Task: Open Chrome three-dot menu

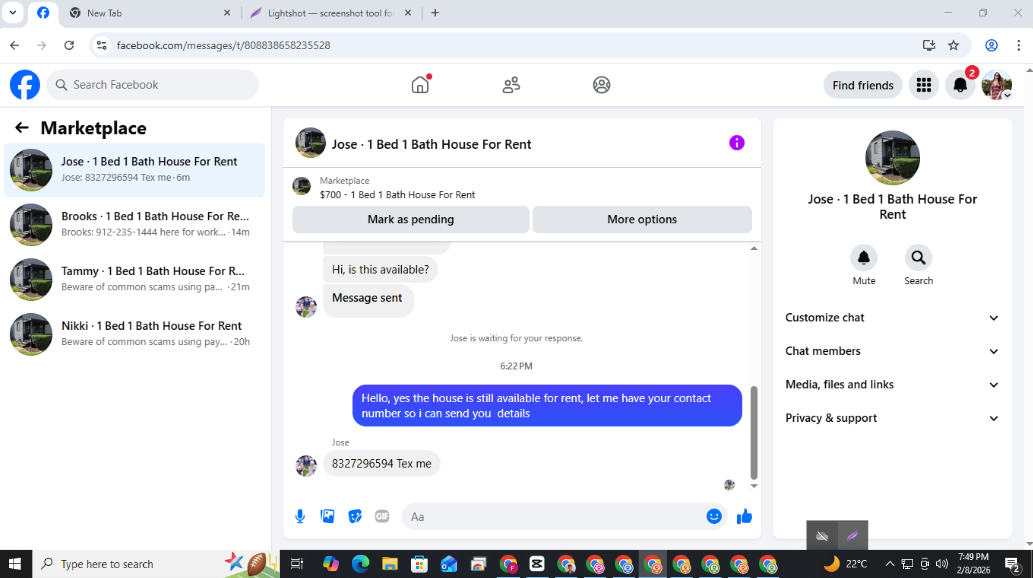Action: click(1019, 45)
